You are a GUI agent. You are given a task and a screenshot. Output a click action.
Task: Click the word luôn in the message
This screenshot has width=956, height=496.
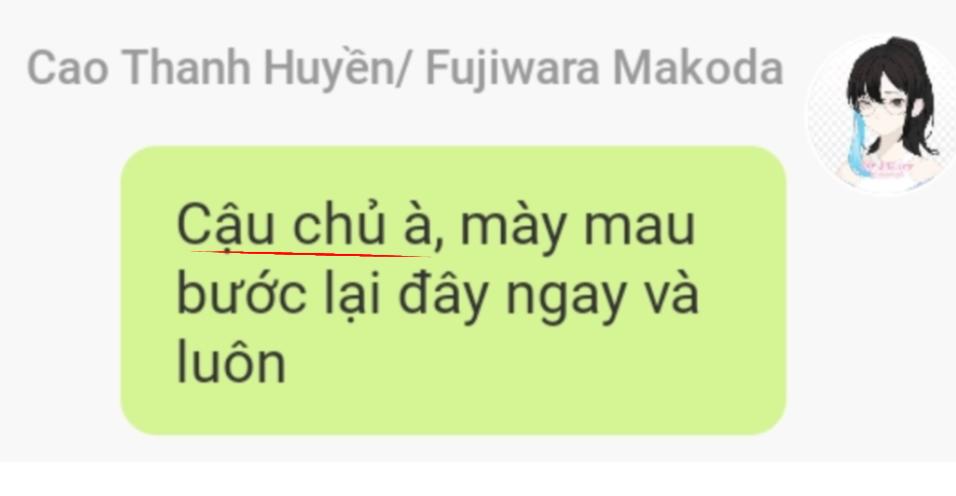coord(230,363)
